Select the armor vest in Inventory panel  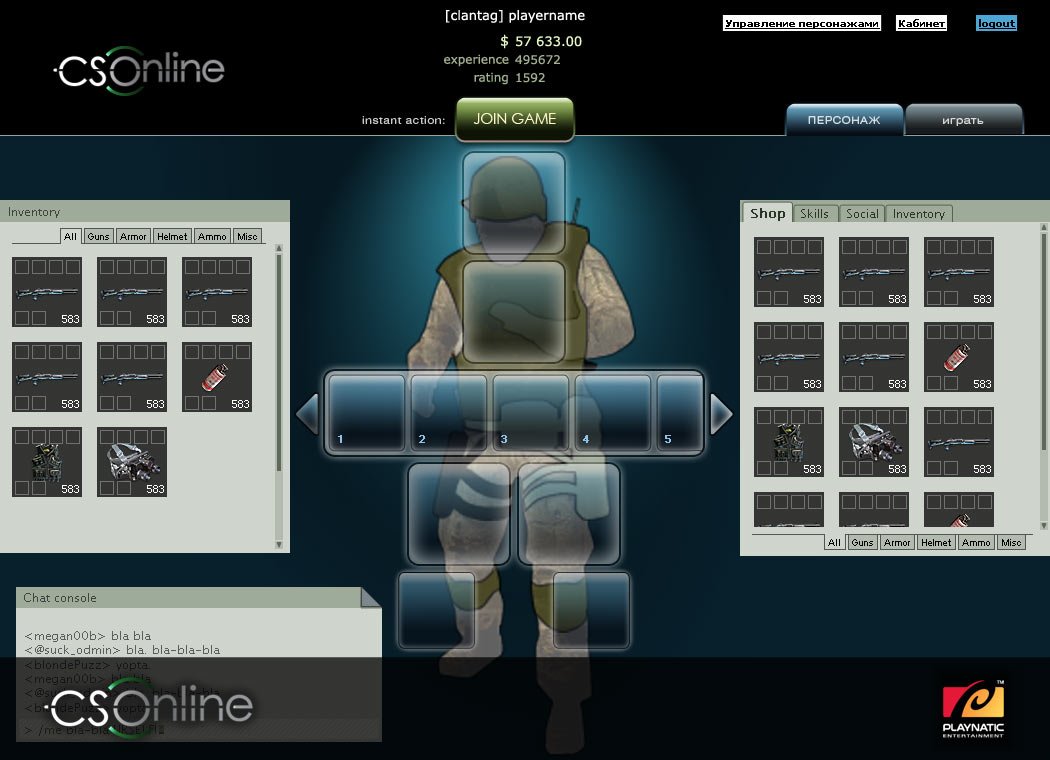click(46, 462)
